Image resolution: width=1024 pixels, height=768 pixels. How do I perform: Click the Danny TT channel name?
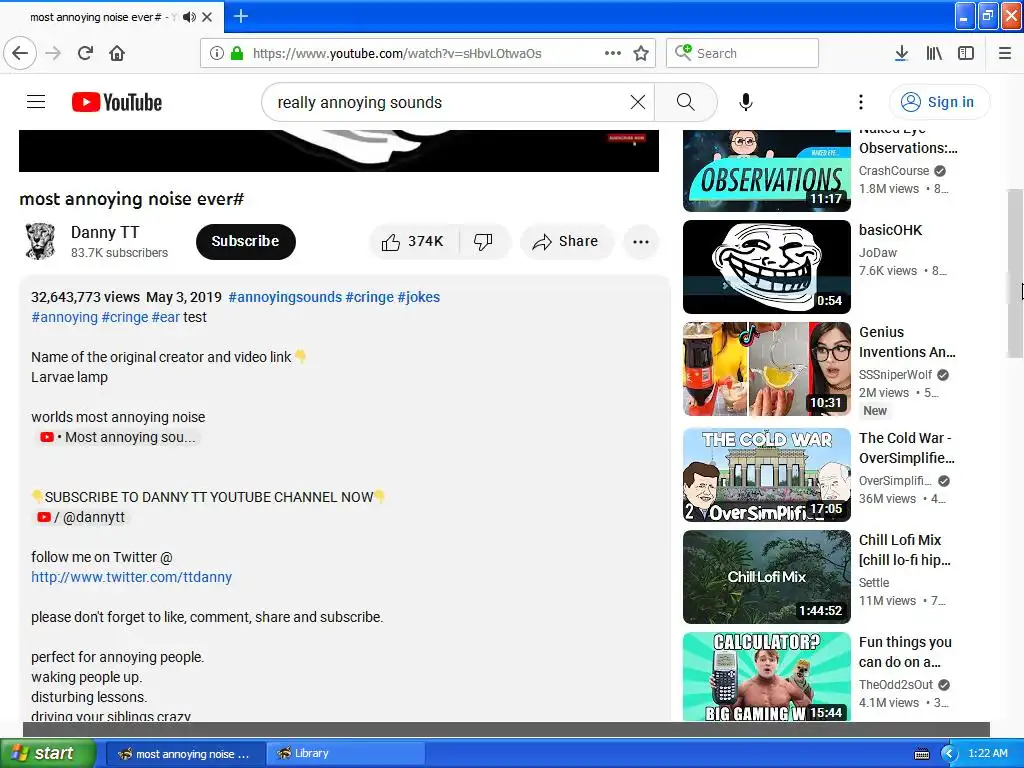click(x=104, y=232)
